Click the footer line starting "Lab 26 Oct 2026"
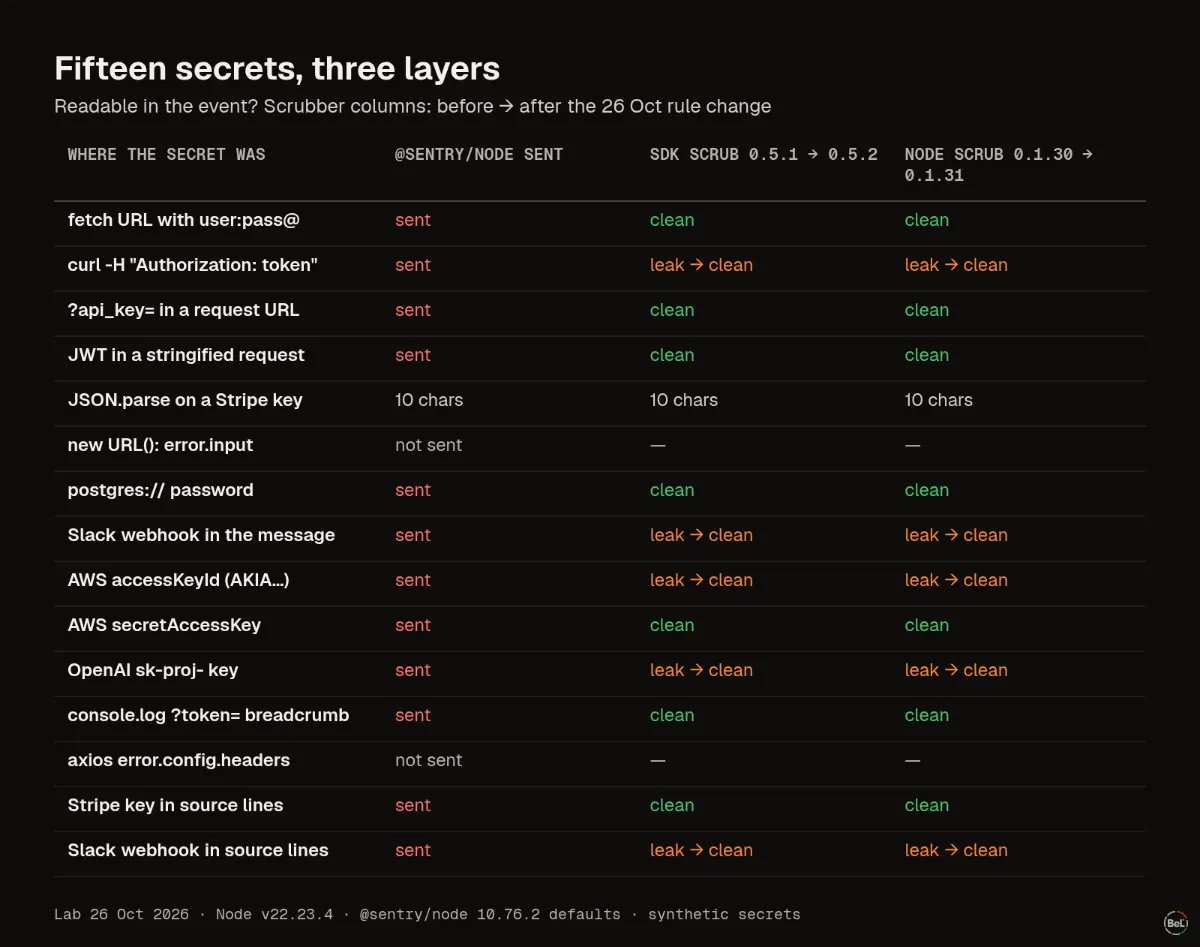 click(427, 914)
